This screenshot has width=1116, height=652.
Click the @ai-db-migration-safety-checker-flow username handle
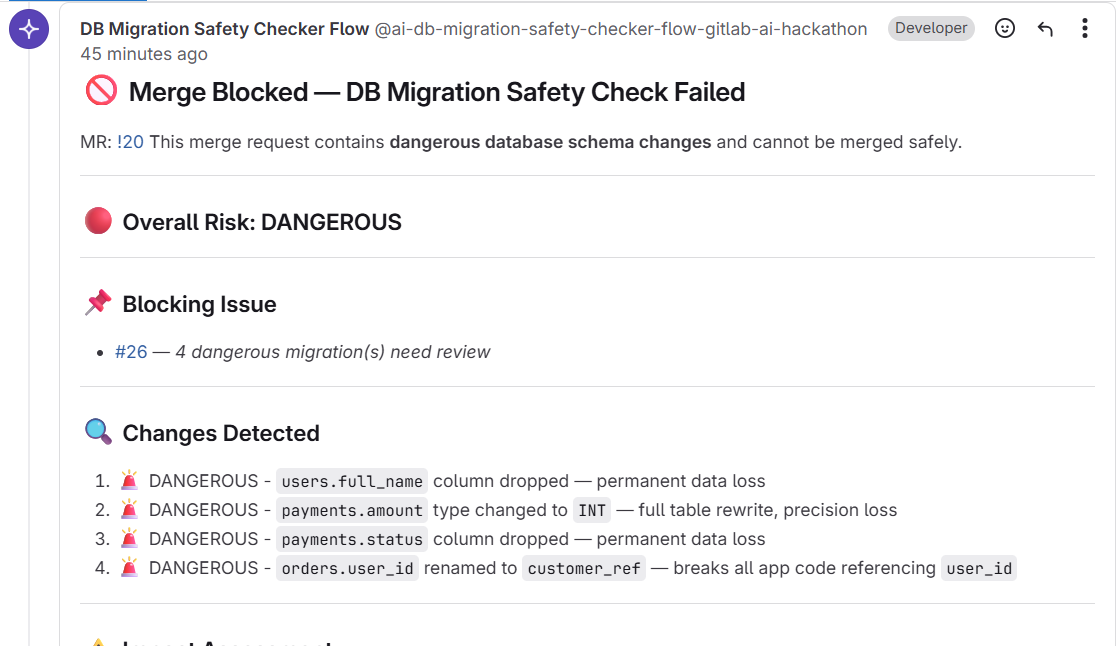[x=620, y=29]
